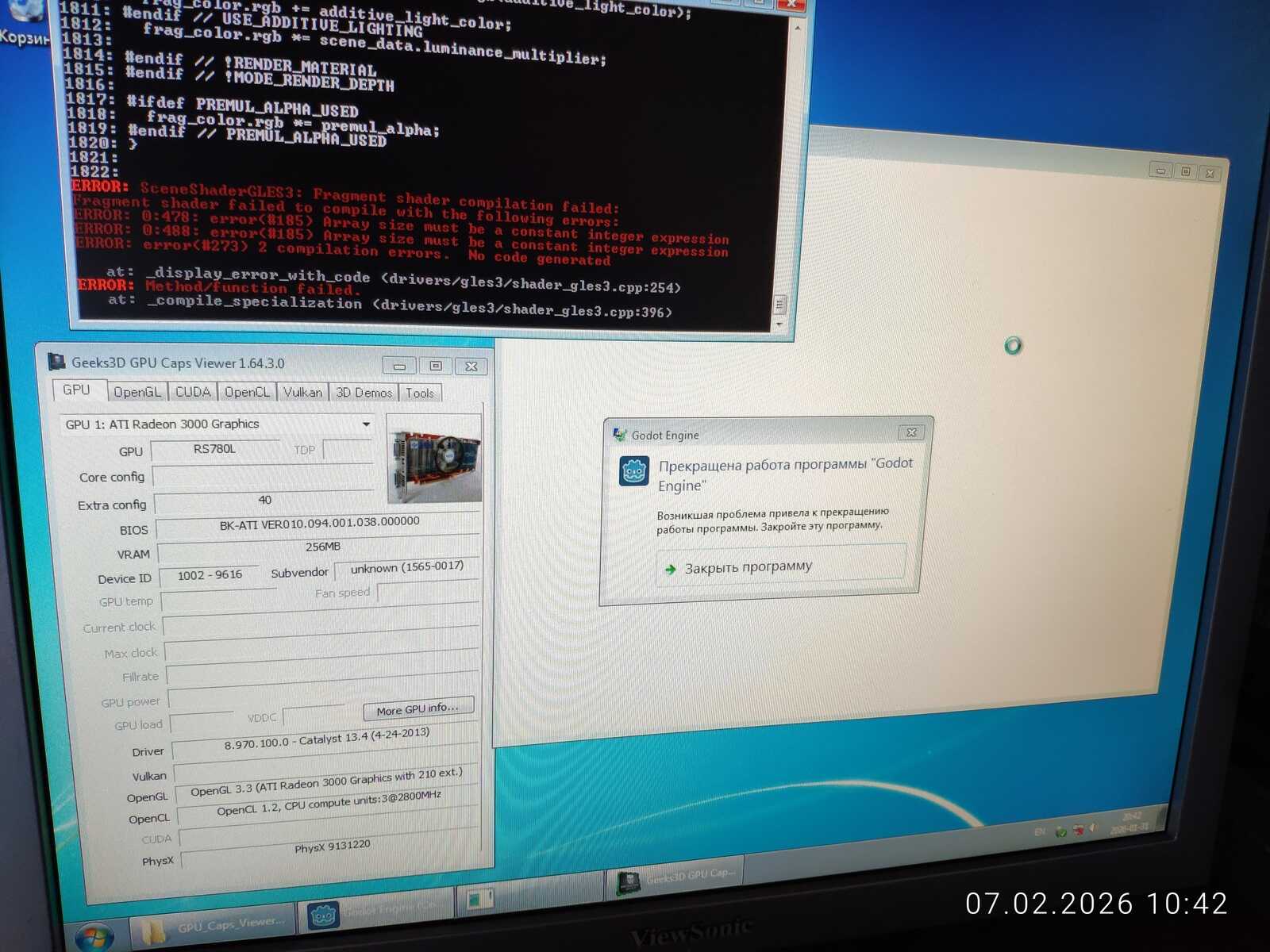Maximize the background Godot window
This screenshot has width=1270, height=952.
1186,171
